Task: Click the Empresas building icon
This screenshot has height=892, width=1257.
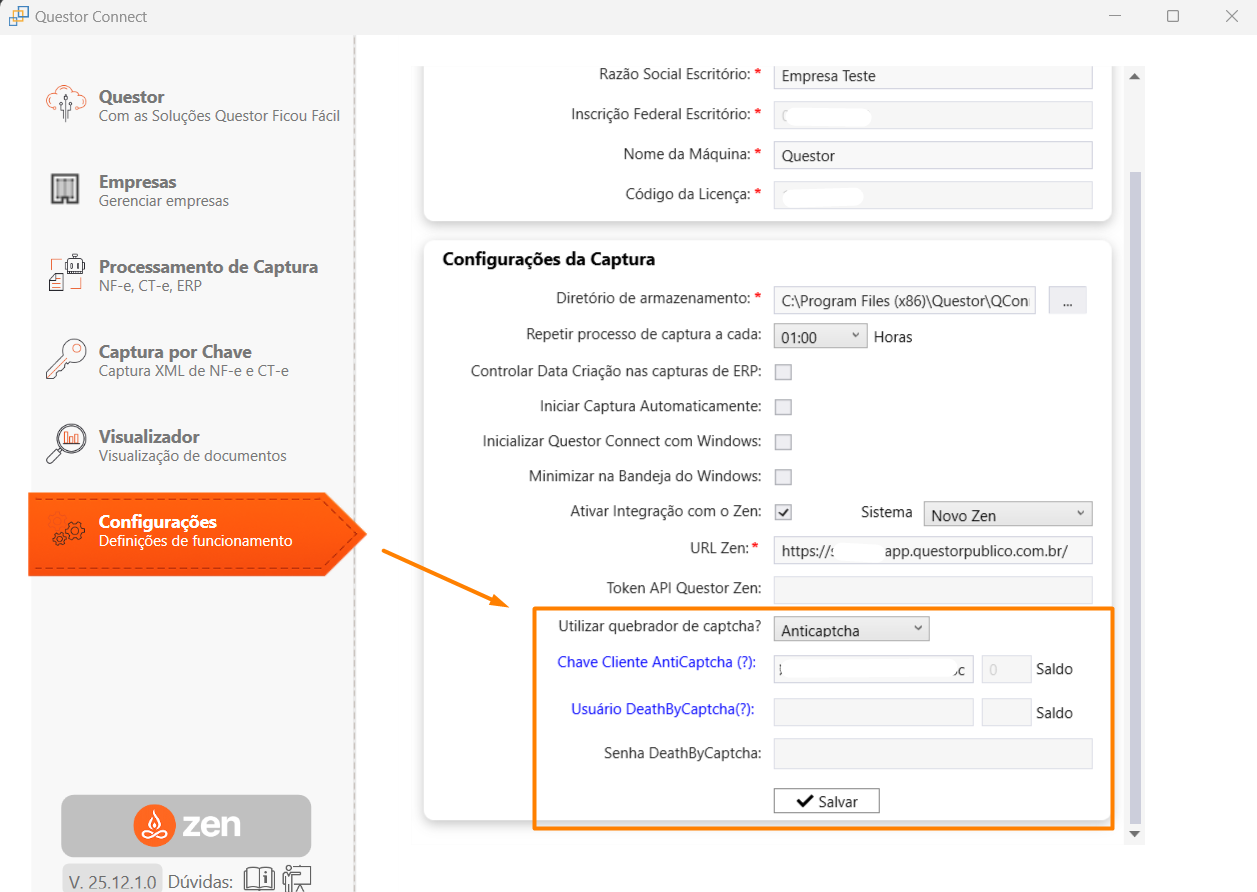Action: coord(66,189)
